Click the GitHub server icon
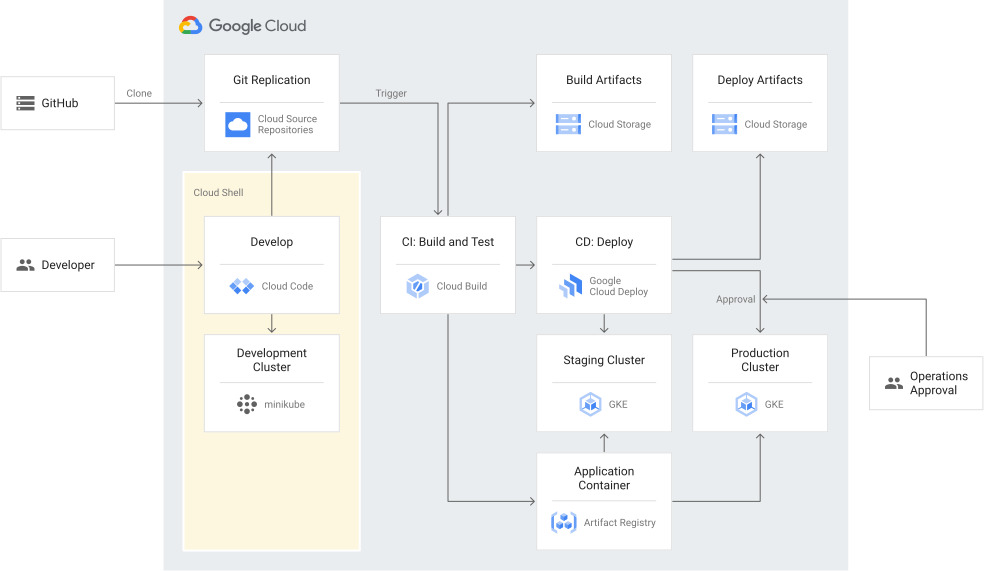Screen dimensions: 984x571 point(26,103)
